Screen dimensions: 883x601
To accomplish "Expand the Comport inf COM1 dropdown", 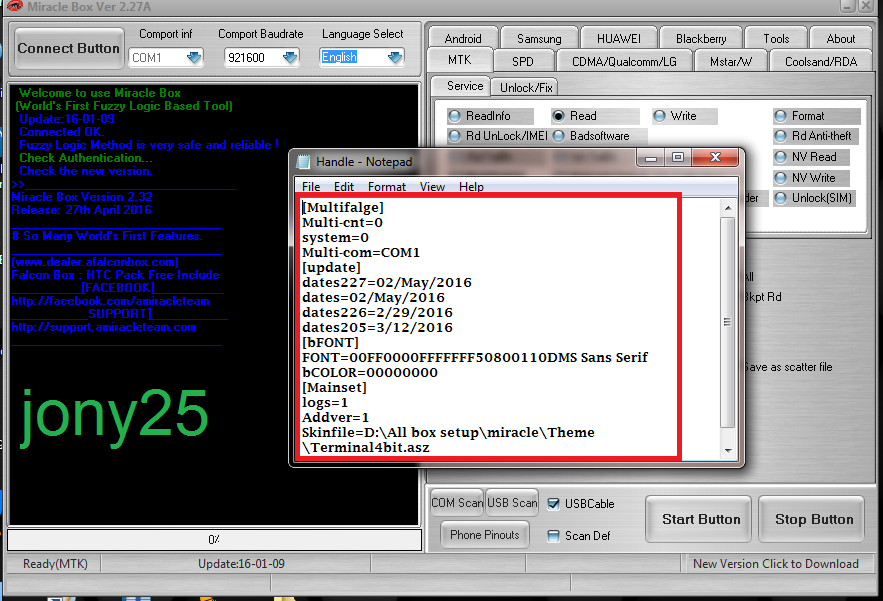I will pyautogui.click(x=193, y=58).
